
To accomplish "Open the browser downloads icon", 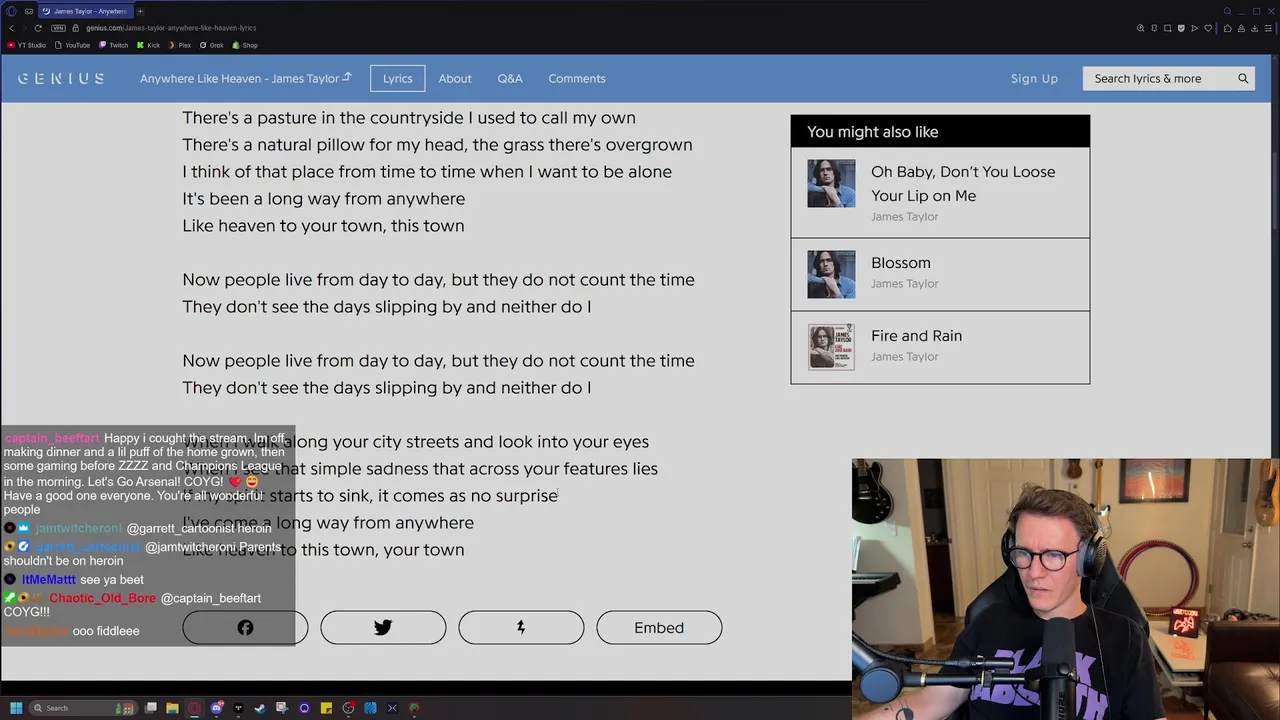I will (x=1255, y=28).
